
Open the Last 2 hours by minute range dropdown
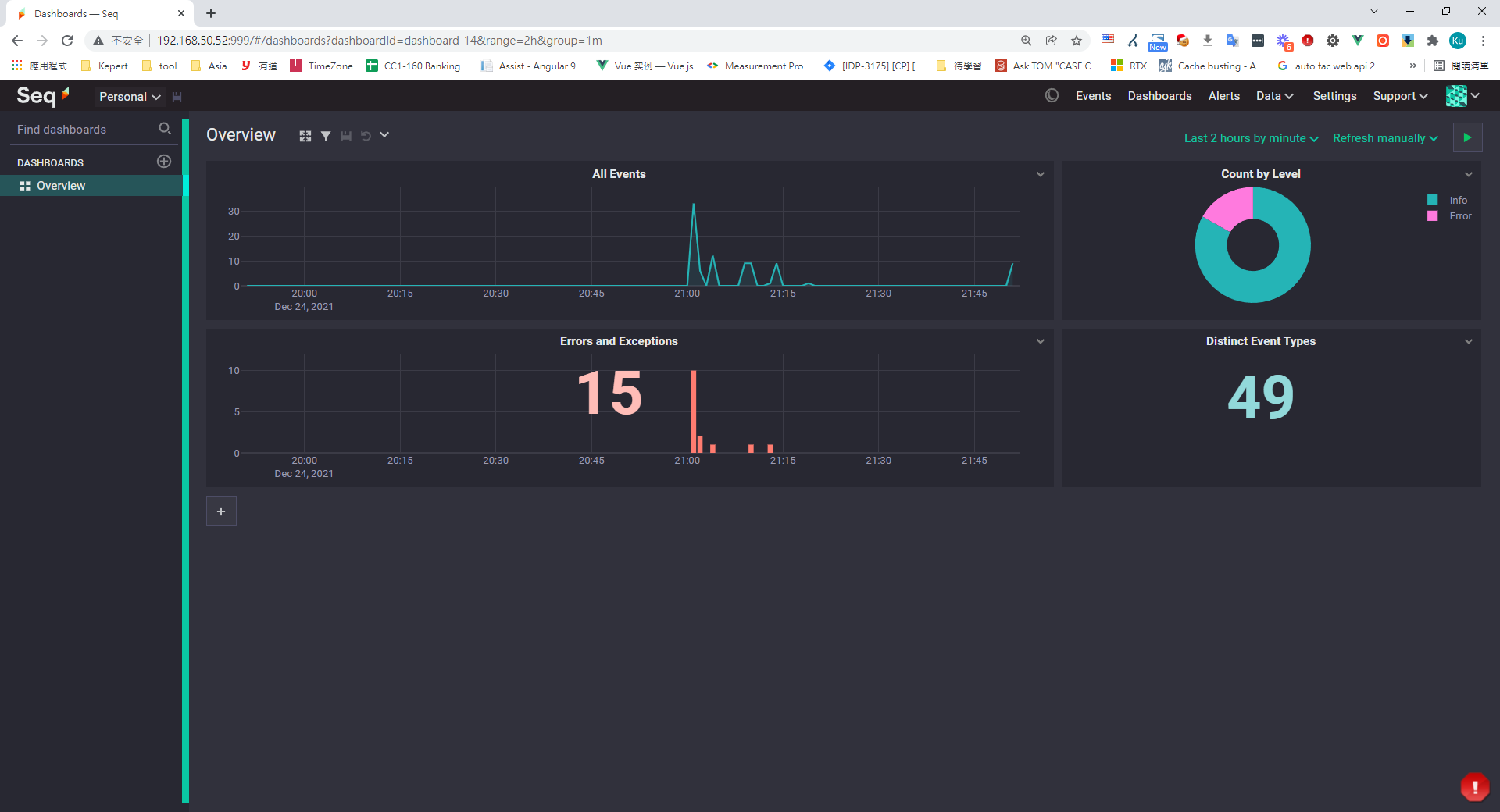pyautogui.click(x=1251, y=138)
